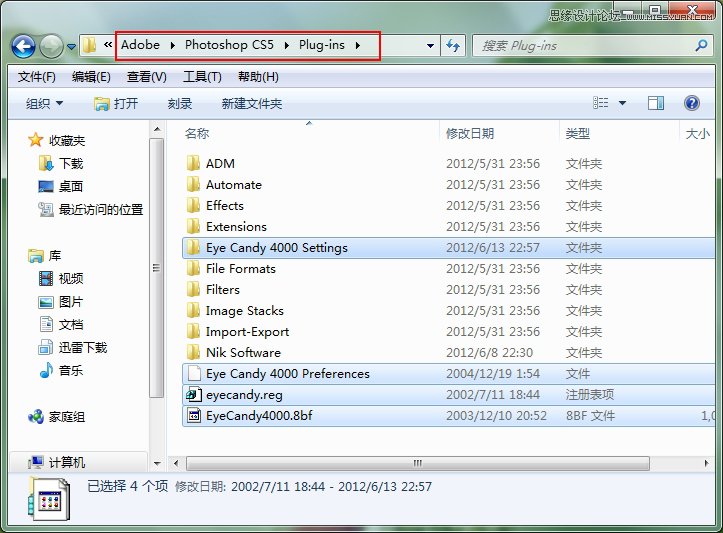Select the Filters folder
Screen dimensions: 723x533
(223, 290)
